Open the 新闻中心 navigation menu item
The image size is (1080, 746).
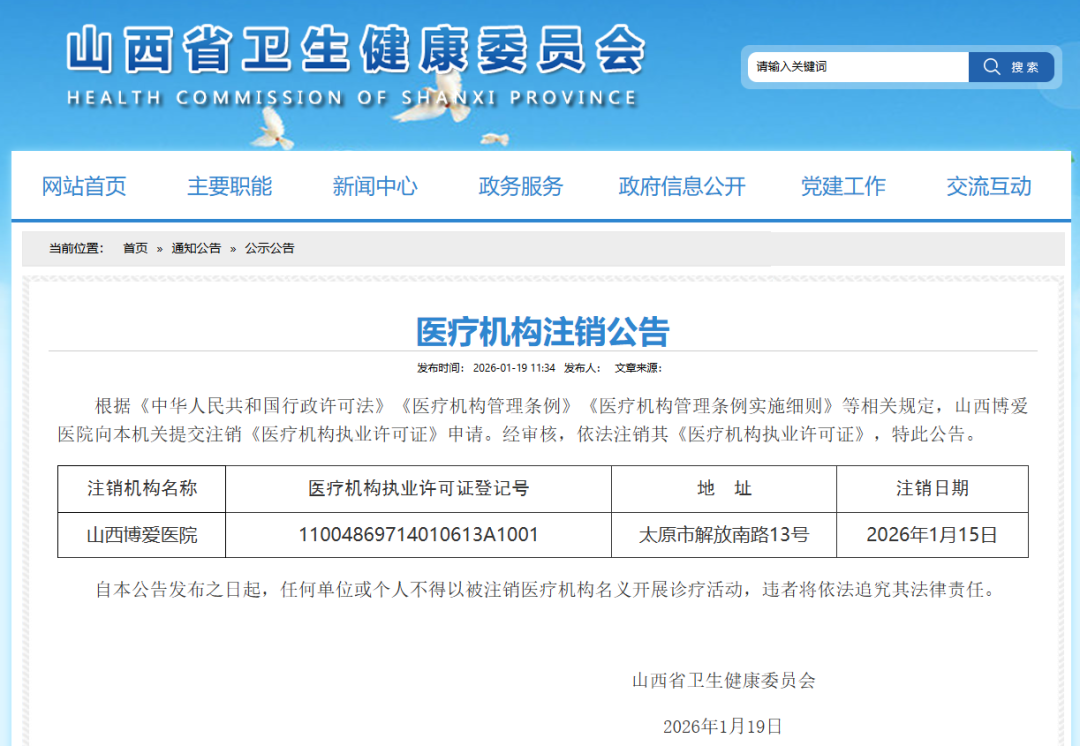375,186
